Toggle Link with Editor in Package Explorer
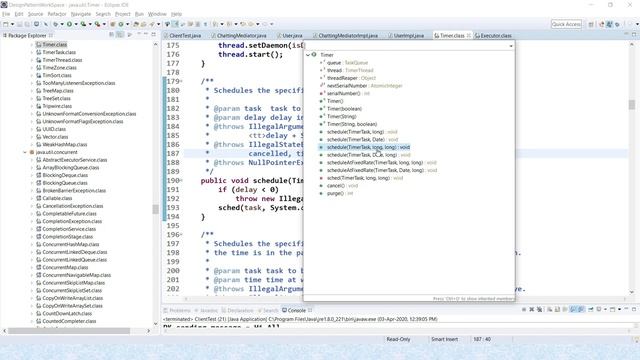 pos(120,35)
